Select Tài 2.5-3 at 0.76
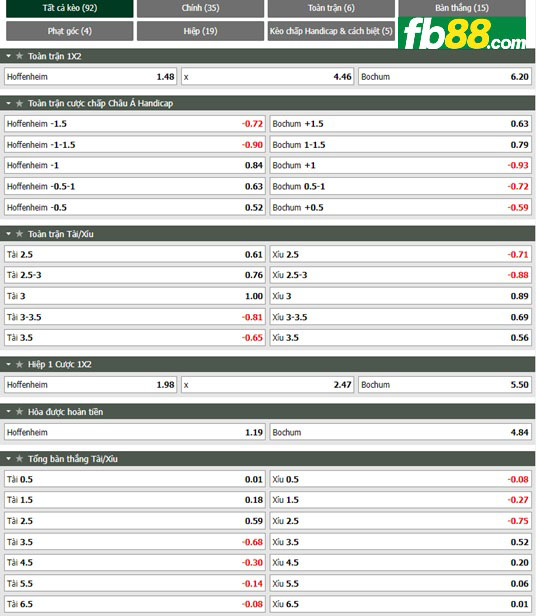Image resolution: width=536 pixels, height=616 pixels. [x=135, y=275]
